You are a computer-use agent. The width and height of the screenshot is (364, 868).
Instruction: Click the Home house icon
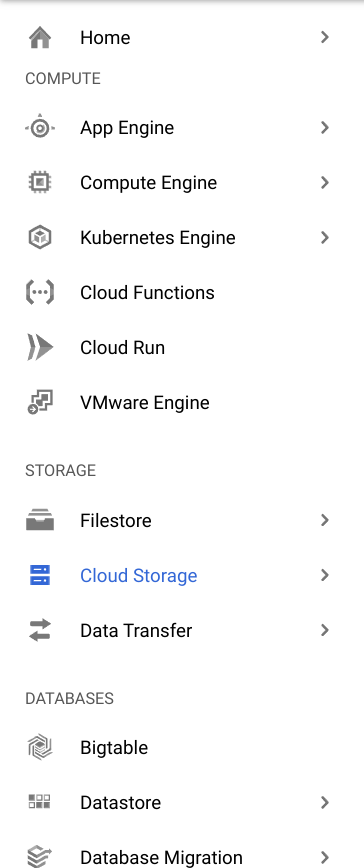point(40,38)
